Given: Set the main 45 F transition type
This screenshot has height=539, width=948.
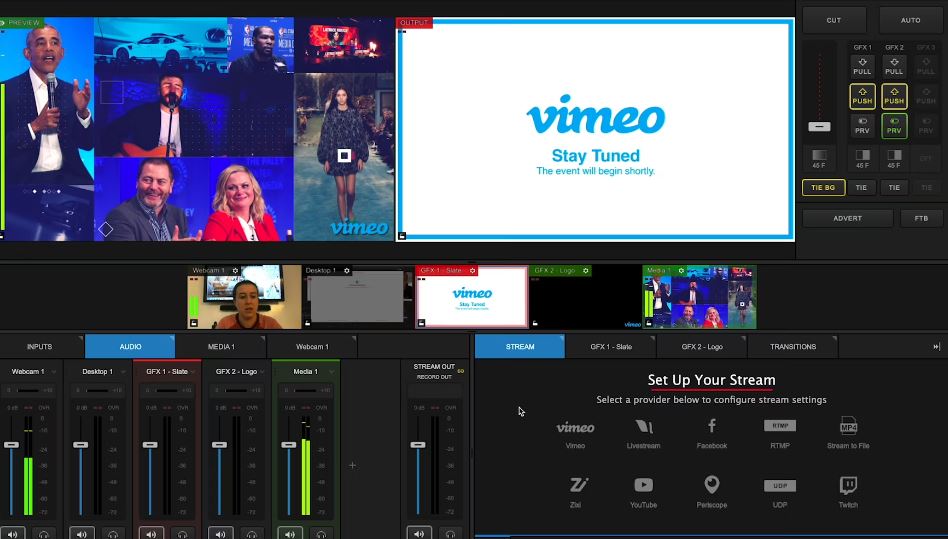Looking at the screenshot, I should point(819,159).
